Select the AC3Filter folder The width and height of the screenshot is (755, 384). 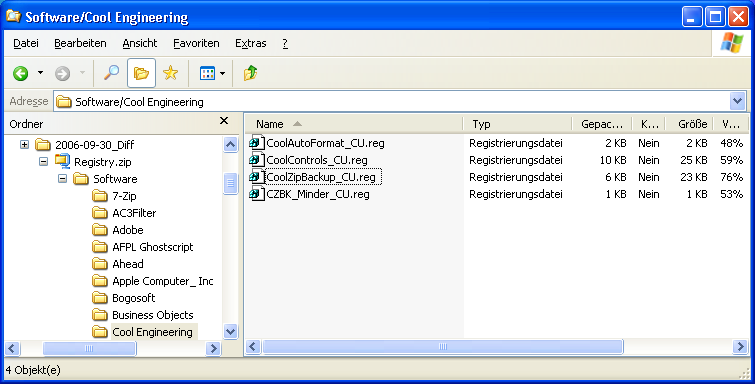(x=134, y=213)
